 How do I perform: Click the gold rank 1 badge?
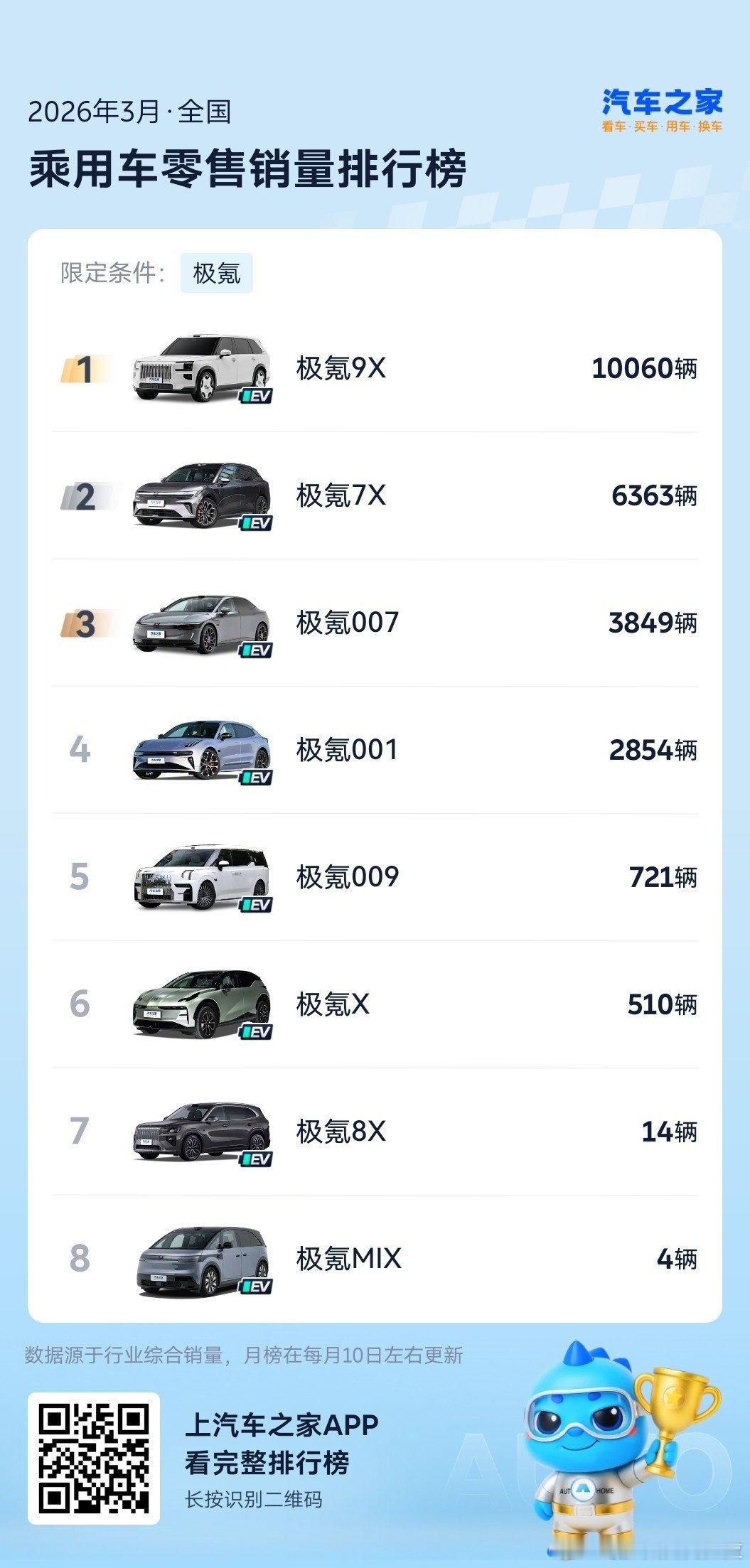pos(87,369)
